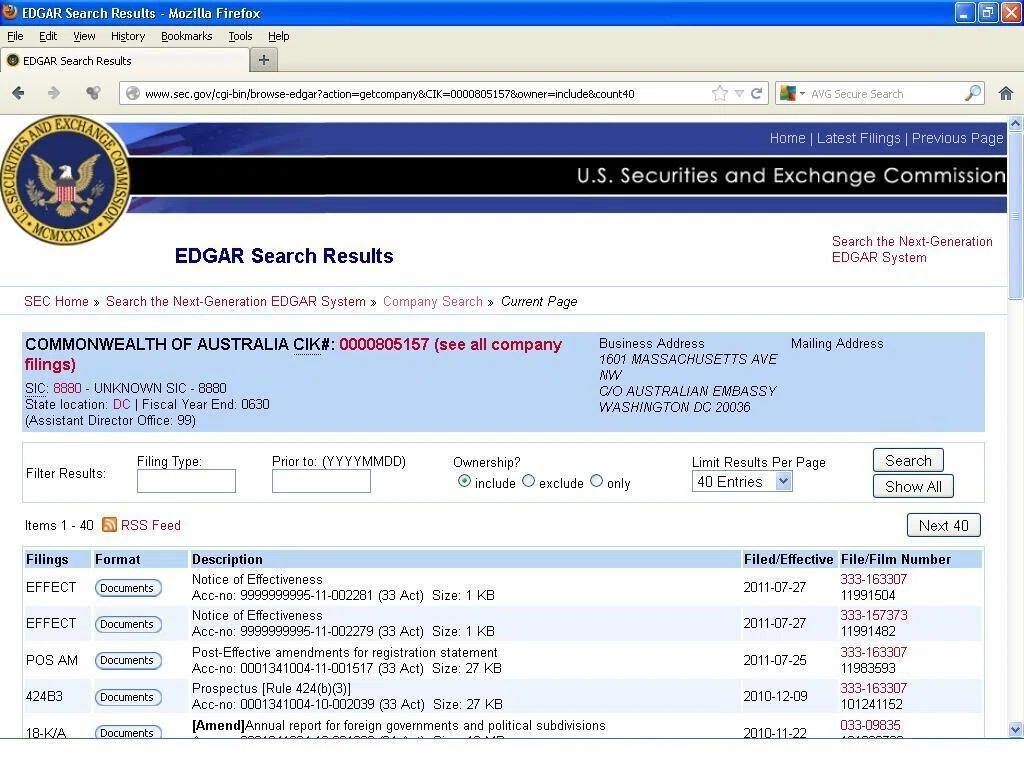Open the Bookmarks menu

tap(187, 36)
